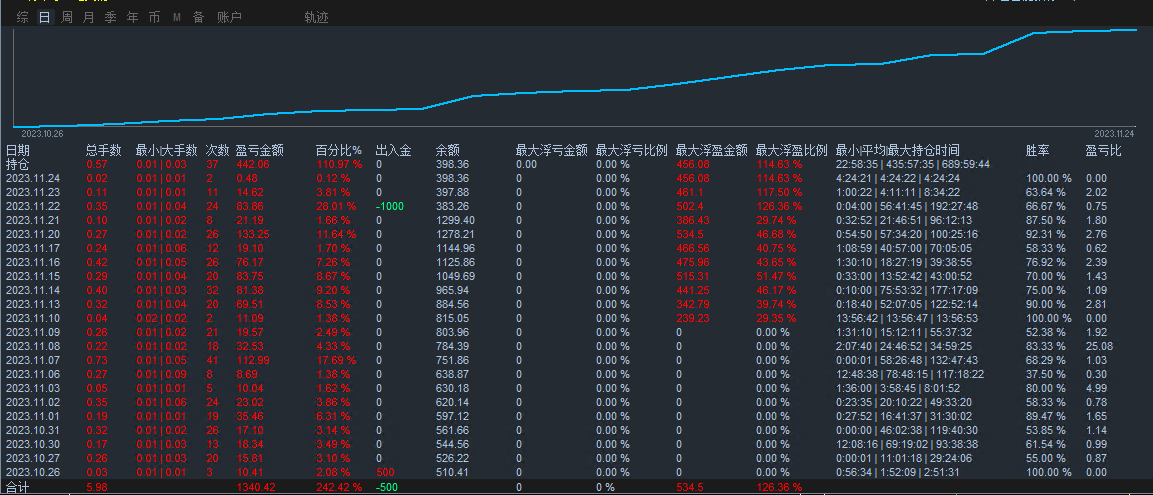Click the 1278.21 balance value

point(455,234)
